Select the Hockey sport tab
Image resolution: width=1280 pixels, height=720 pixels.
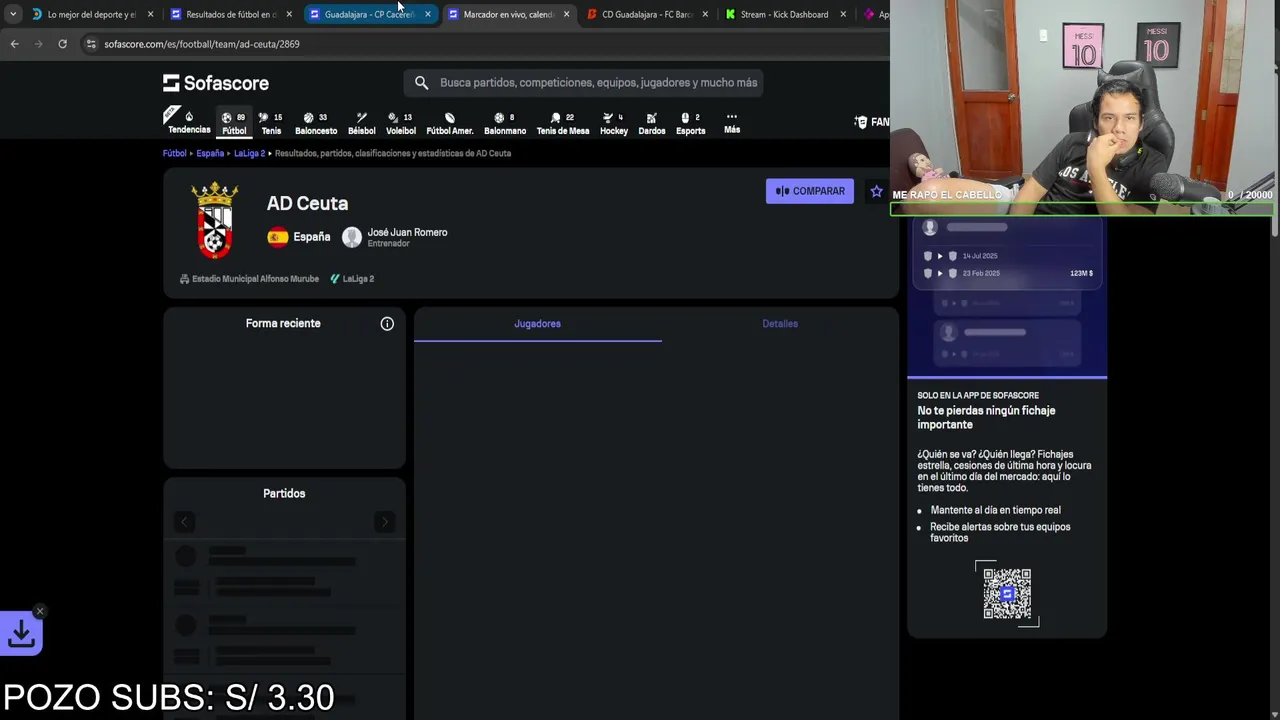click(x=614, y=123)
